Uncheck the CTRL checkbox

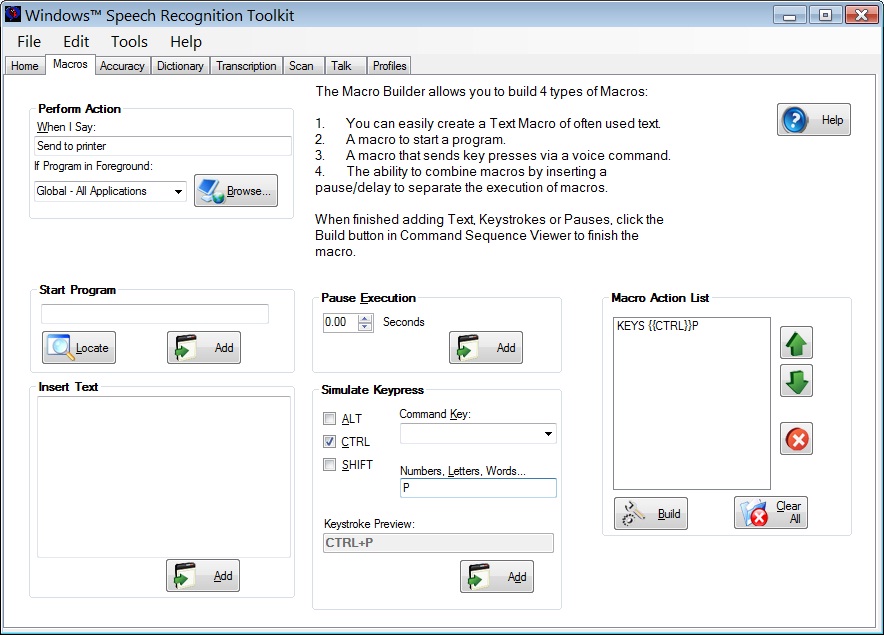329,442
